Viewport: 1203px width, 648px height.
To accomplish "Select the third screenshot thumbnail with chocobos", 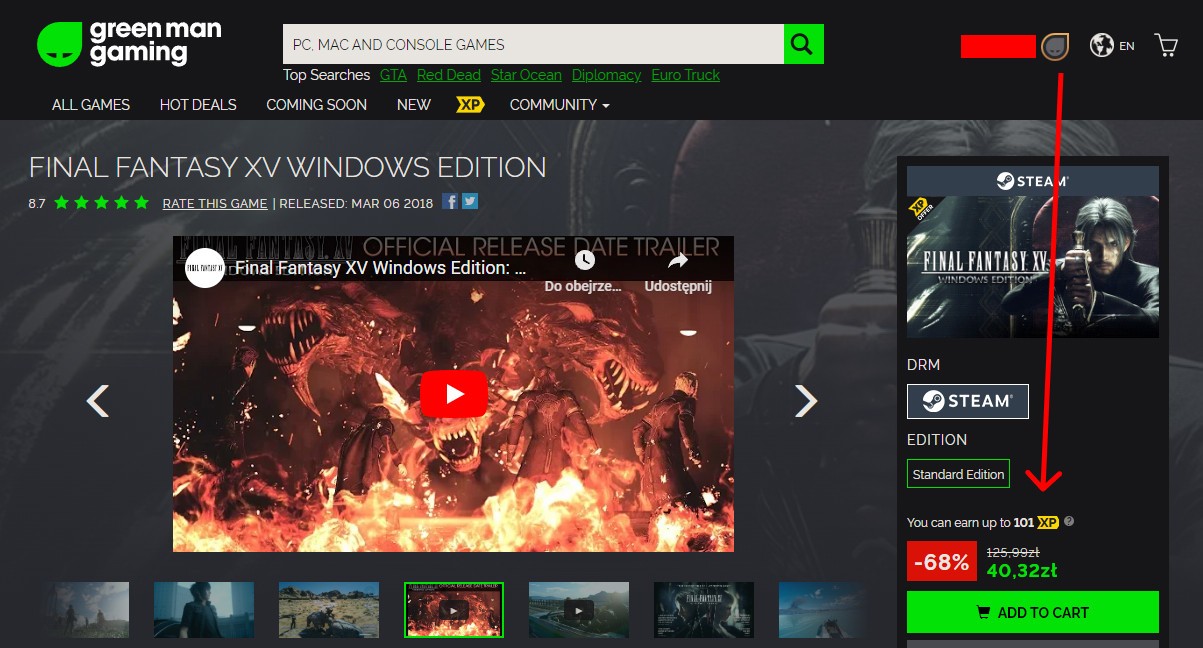I will click(329, 610).
